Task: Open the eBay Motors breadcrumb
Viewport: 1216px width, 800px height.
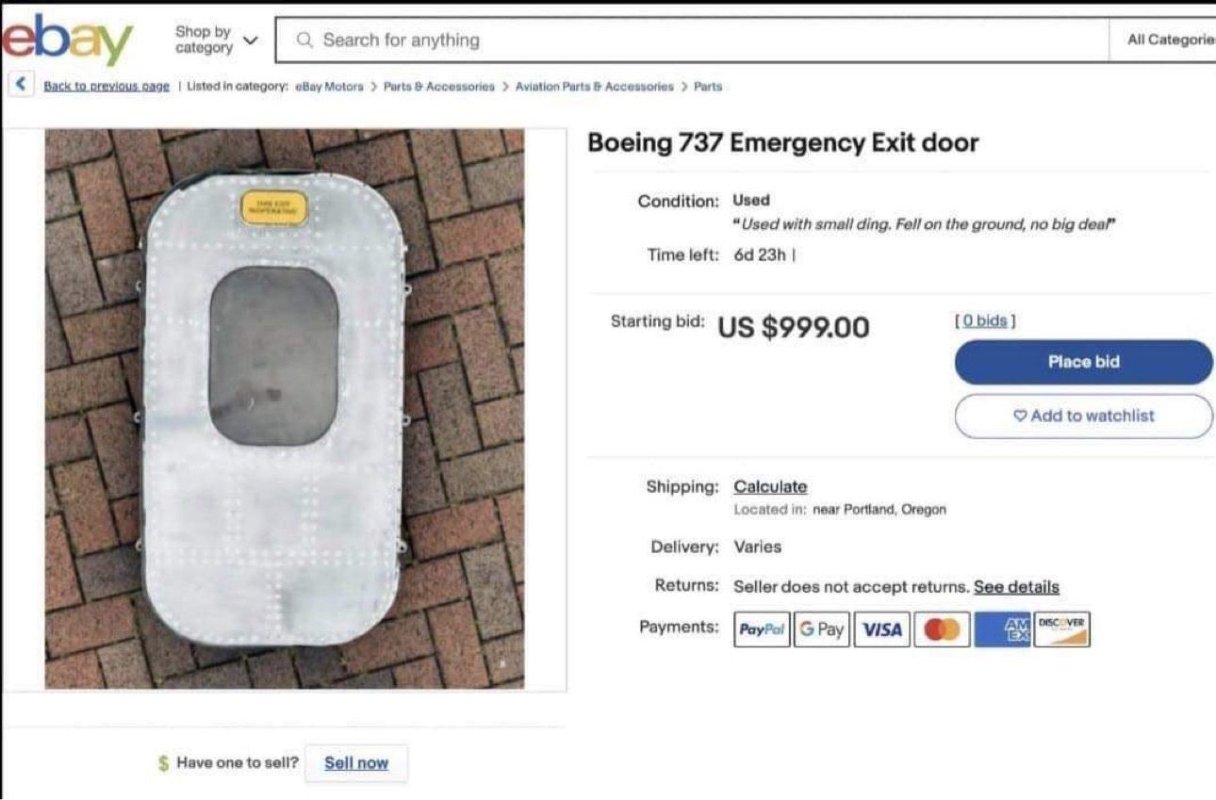Action: pos(329,86)
